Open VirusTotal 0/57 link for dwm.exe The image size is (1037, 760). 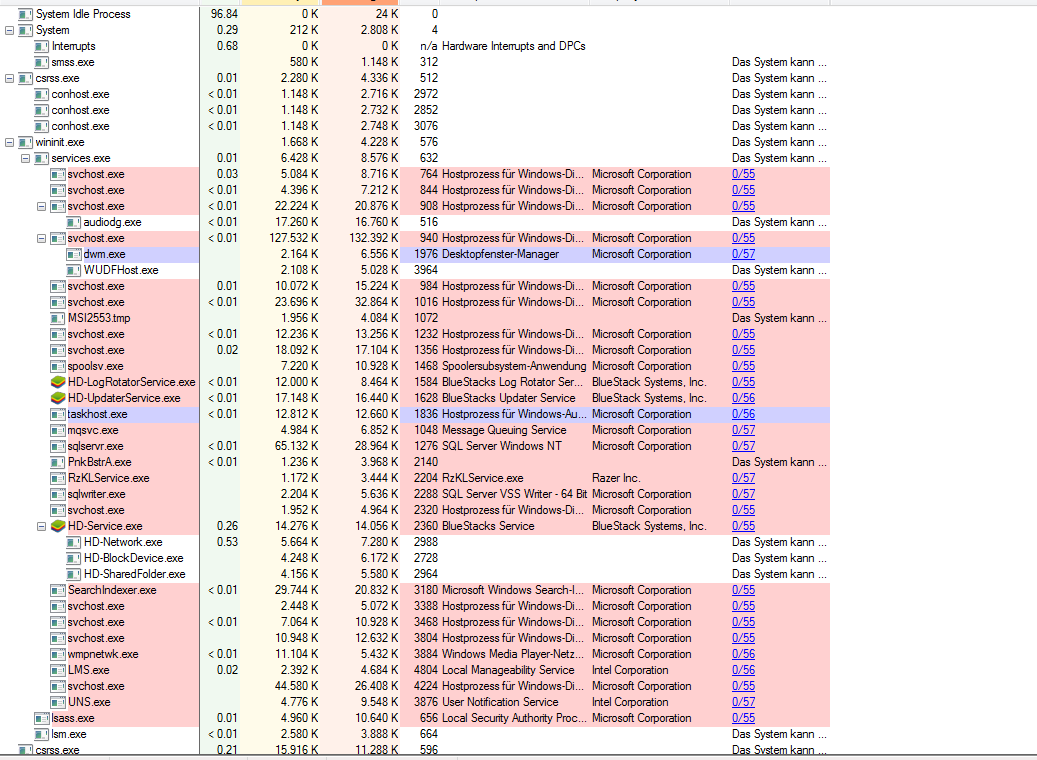[743, 254]
